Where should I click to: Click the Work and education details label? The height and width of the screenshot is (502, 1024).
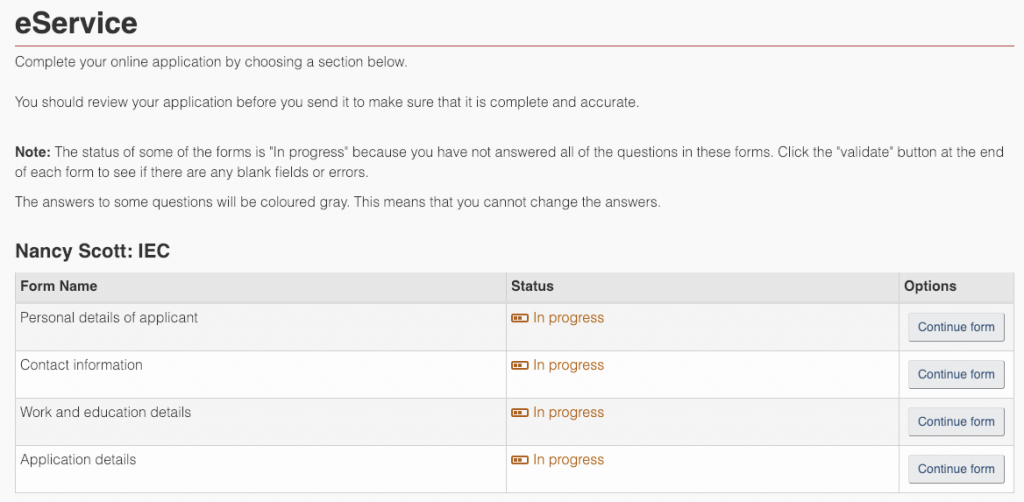point(106,413)
